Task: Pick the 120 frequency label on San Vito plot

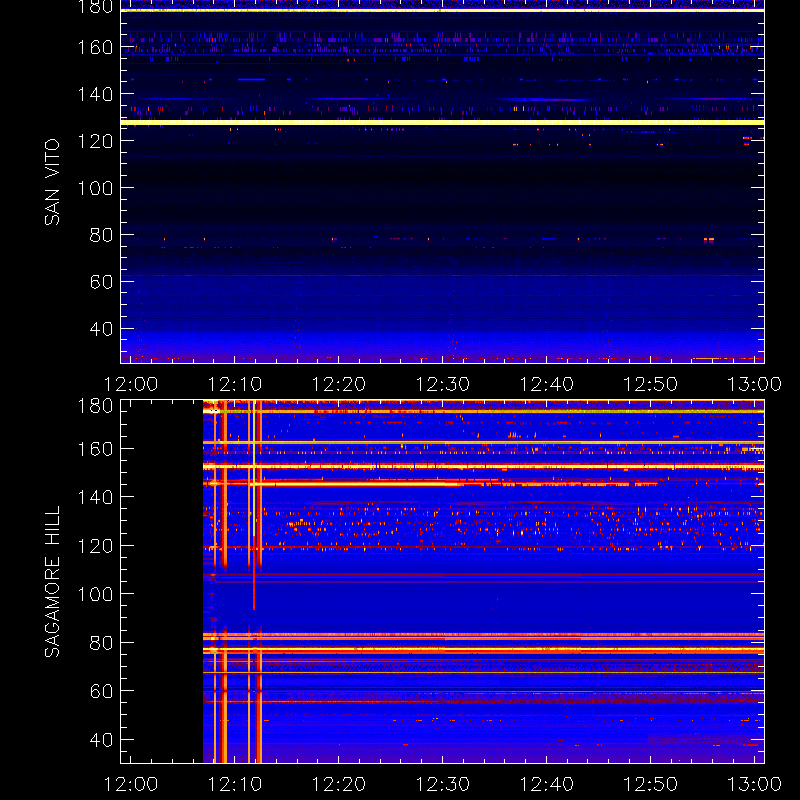Action: [95, 141]
